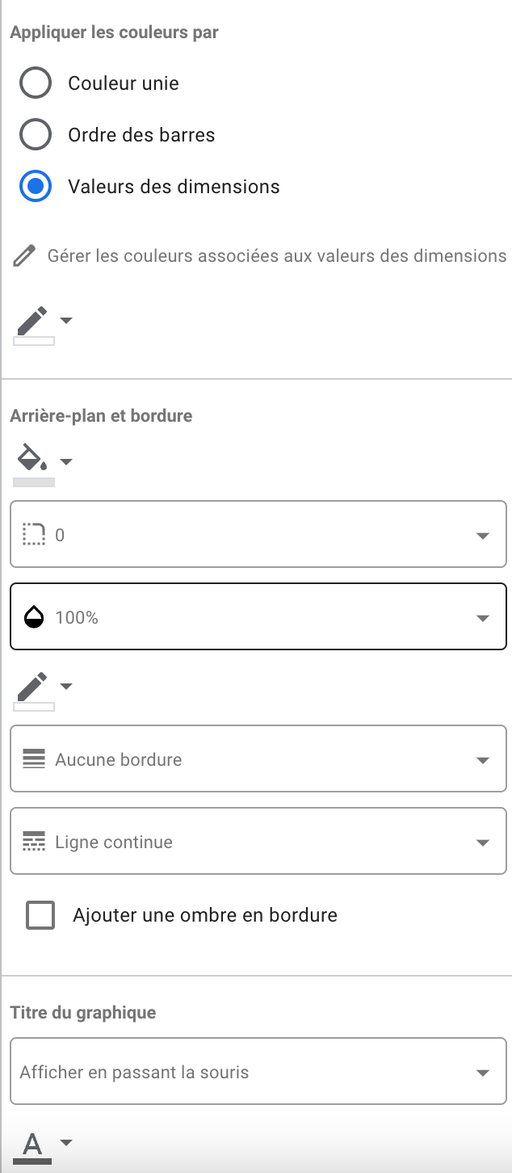
Task: Click the grey background color swatch bar
Action: coord(34,483)
